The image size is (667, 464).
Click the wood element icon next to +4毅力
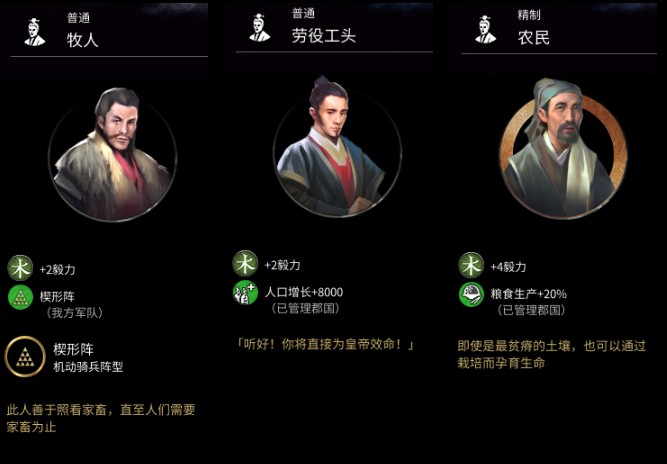coord(471,265)
